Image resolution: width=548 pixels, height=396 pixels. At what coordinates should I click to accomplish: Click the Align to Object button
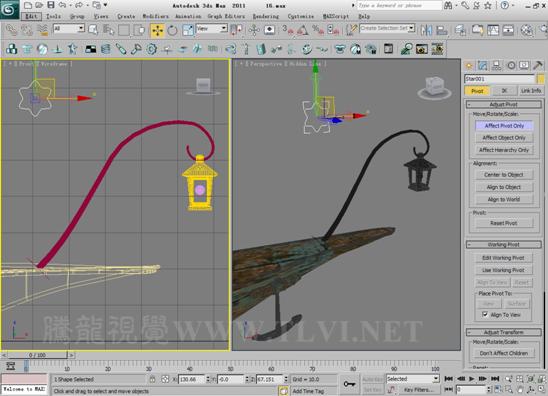(504, 187)
